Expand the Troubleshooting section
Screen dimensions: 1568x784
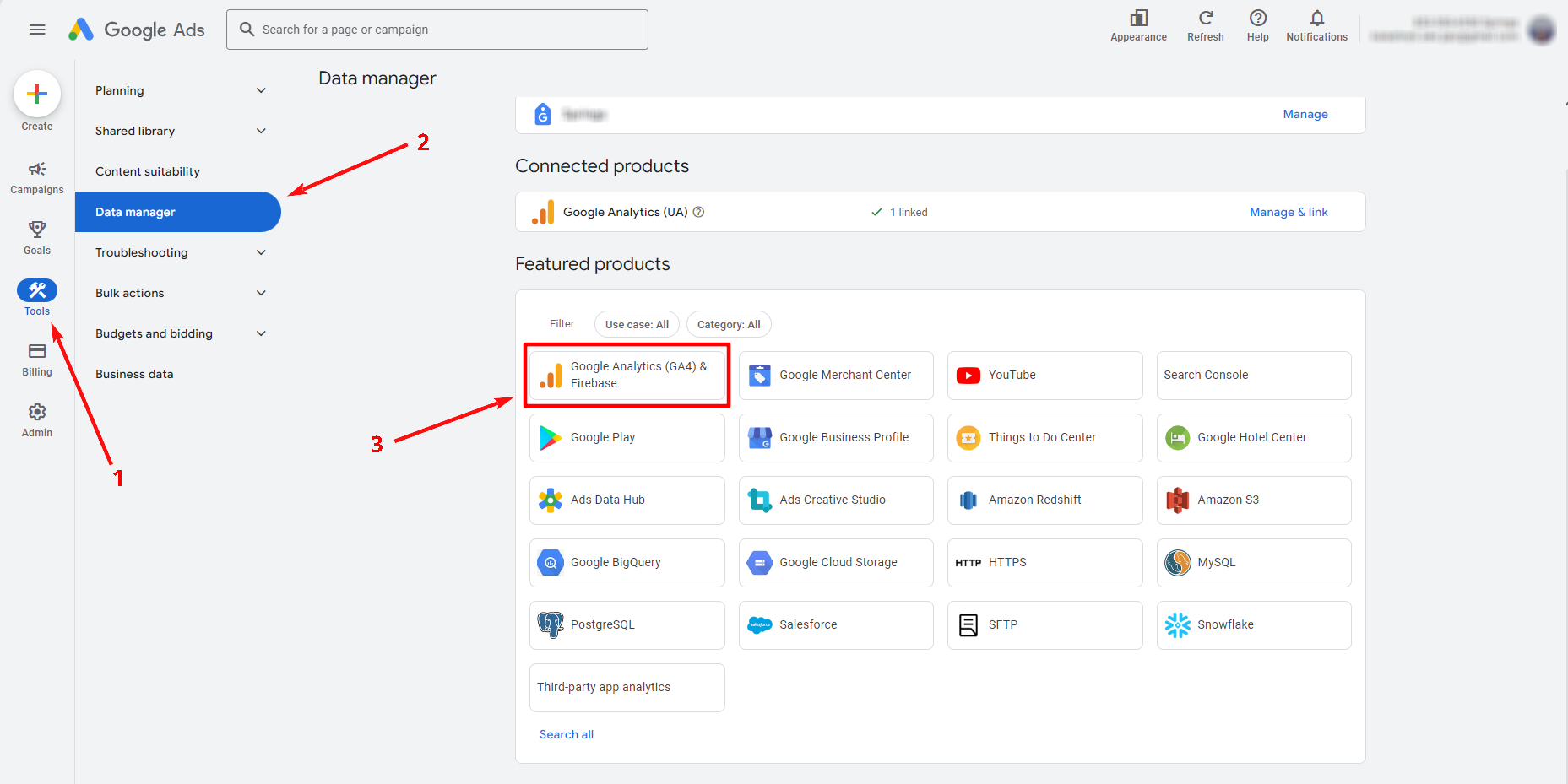178,252
